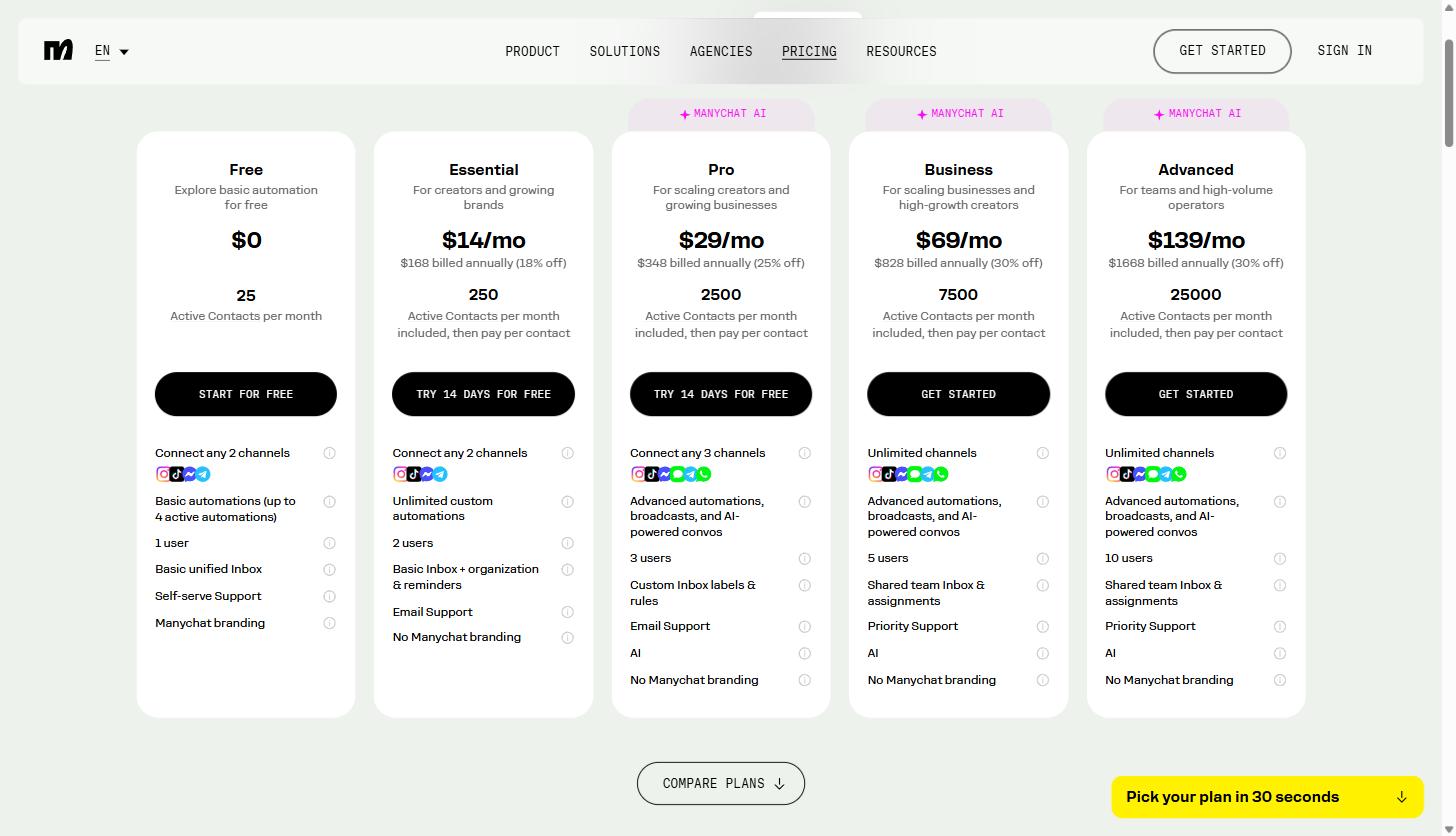Click 'For teams and high-volume operators' text
1456x836 pixels.
click(1196, 197)
